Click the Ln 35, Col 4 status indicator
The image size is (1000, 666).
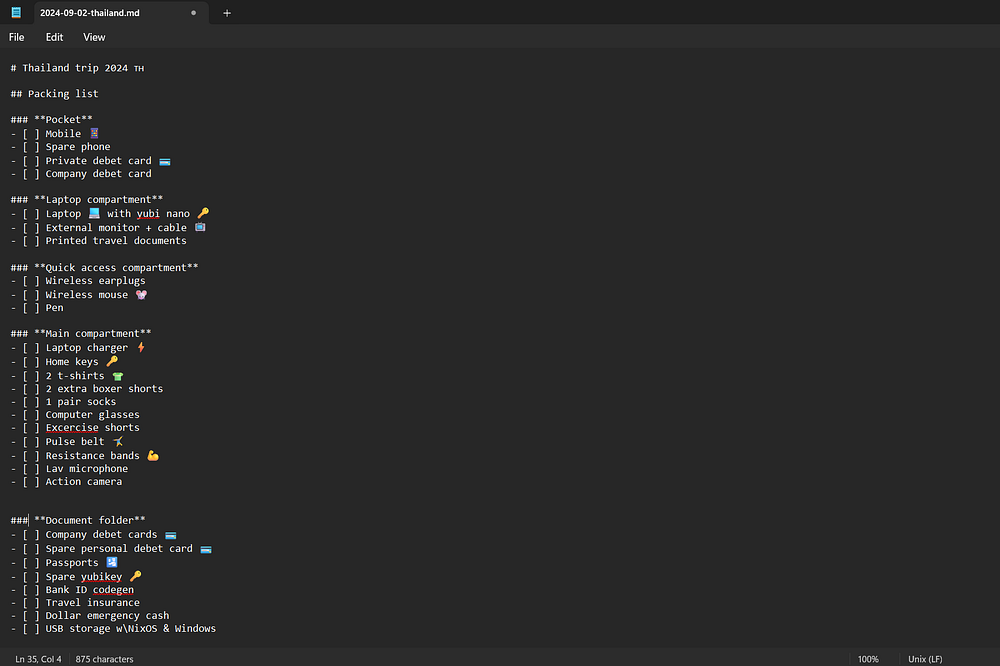coord(38,659)
